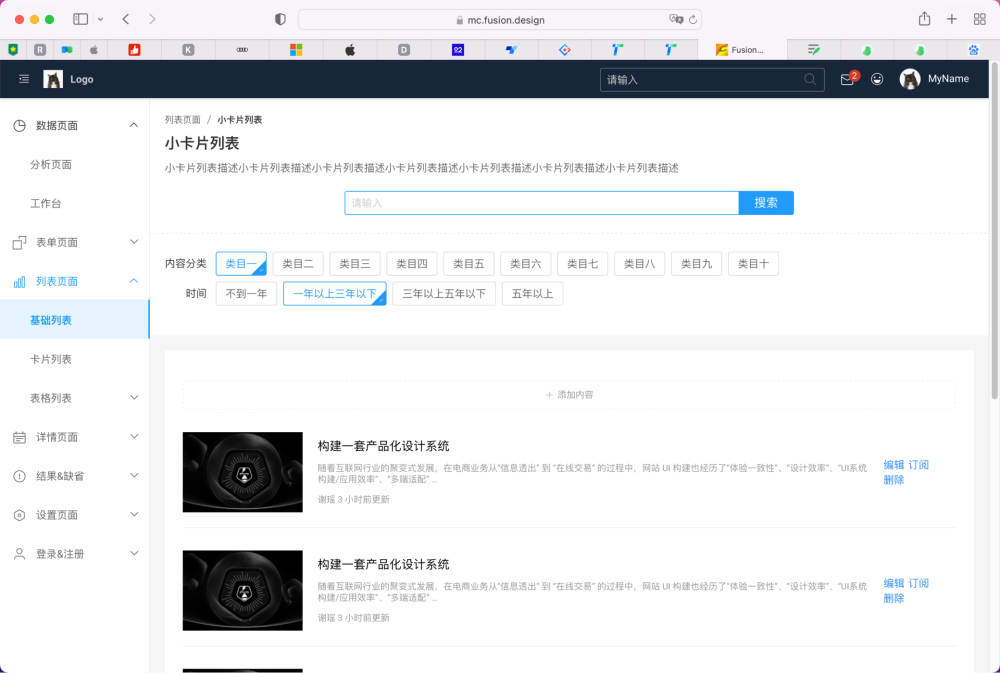The image size is (1000, 673).
Task: Click the blue 搜索 button
Action: point(766,202)
